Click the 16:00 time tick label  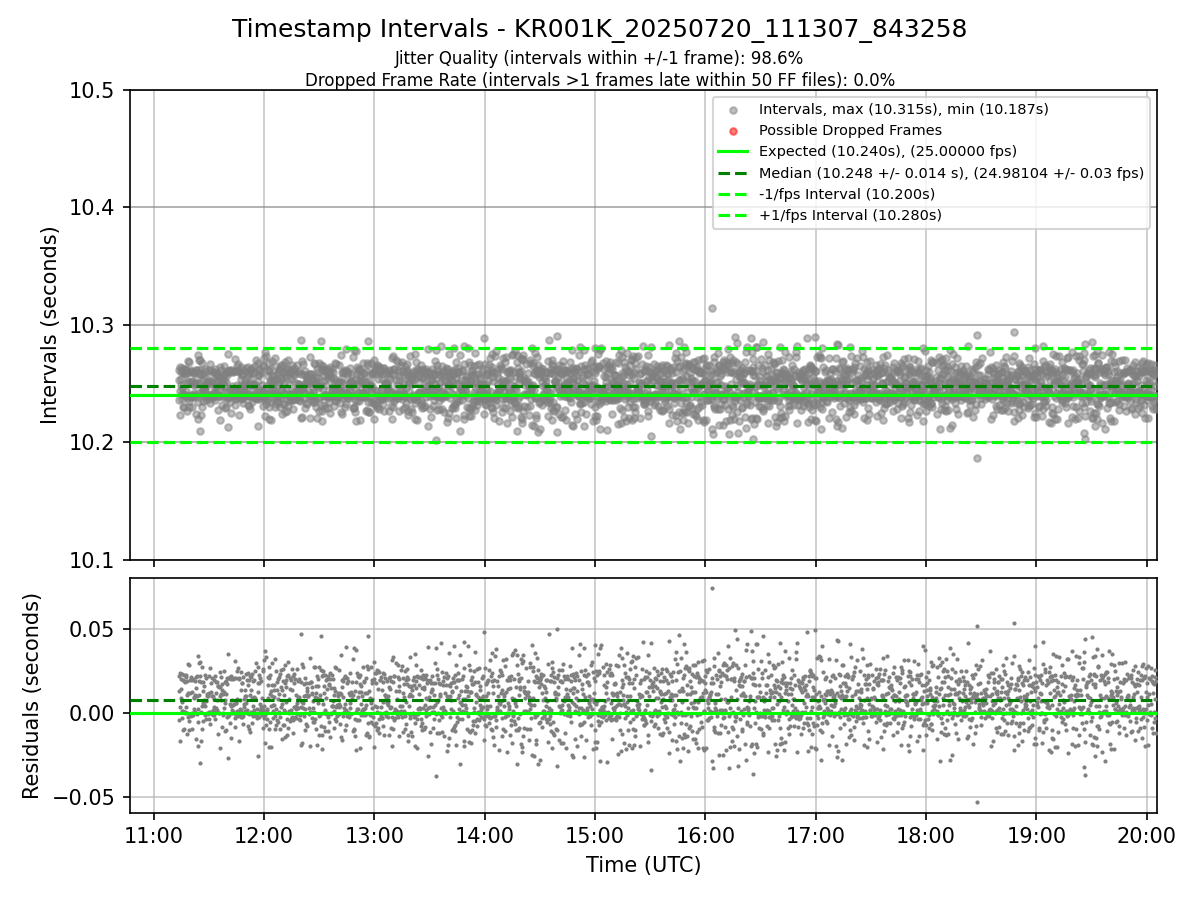[705, 835]
